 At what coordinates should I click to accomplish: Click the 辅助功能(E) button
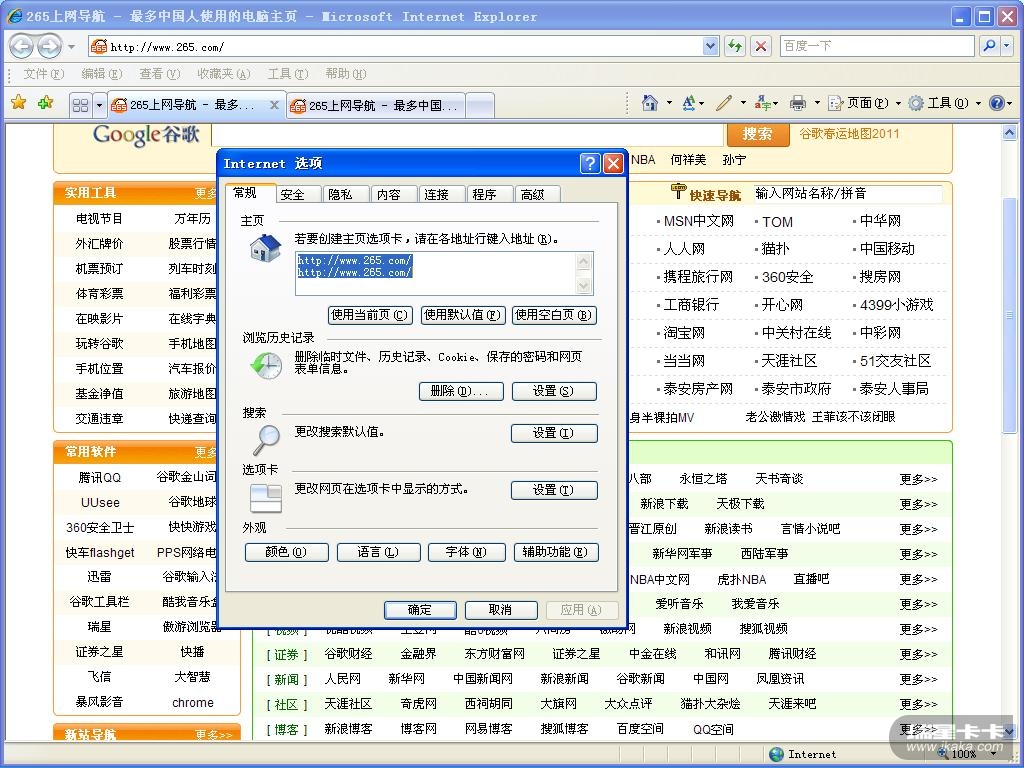(556, 552)
